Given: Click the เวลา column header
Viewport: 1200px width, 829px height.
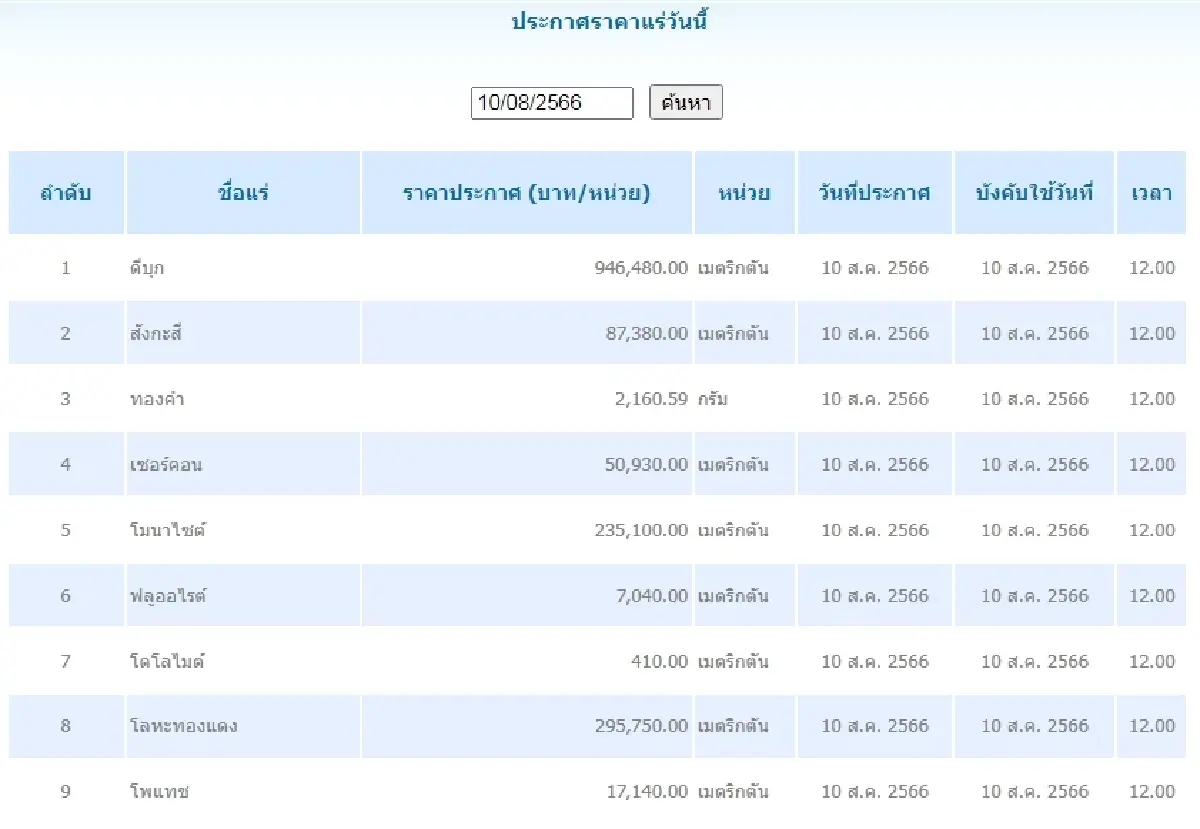Looking at the screenshot, I should 1152,193.
